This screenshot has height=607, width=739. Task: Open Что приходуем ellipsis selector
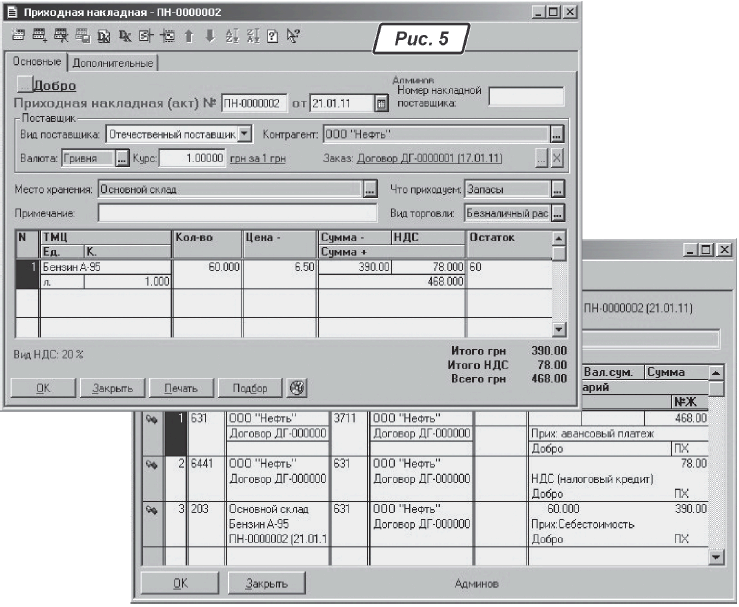[558, 188]
